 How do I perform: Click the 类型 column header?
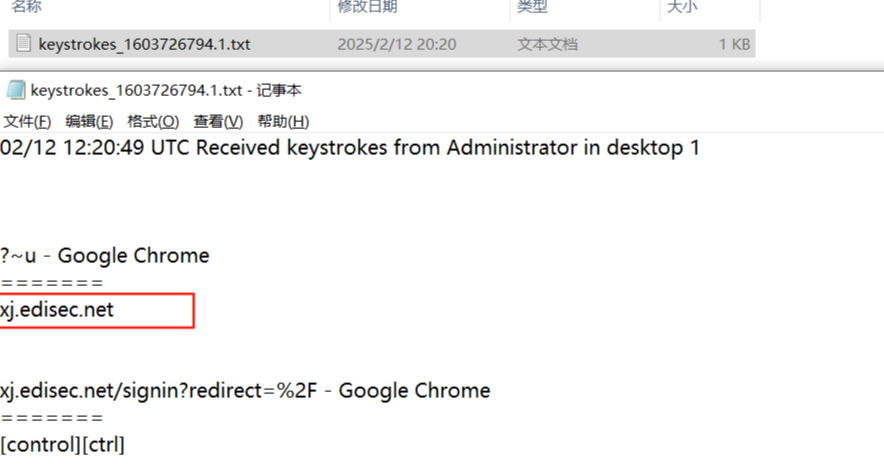coord(532,7)
